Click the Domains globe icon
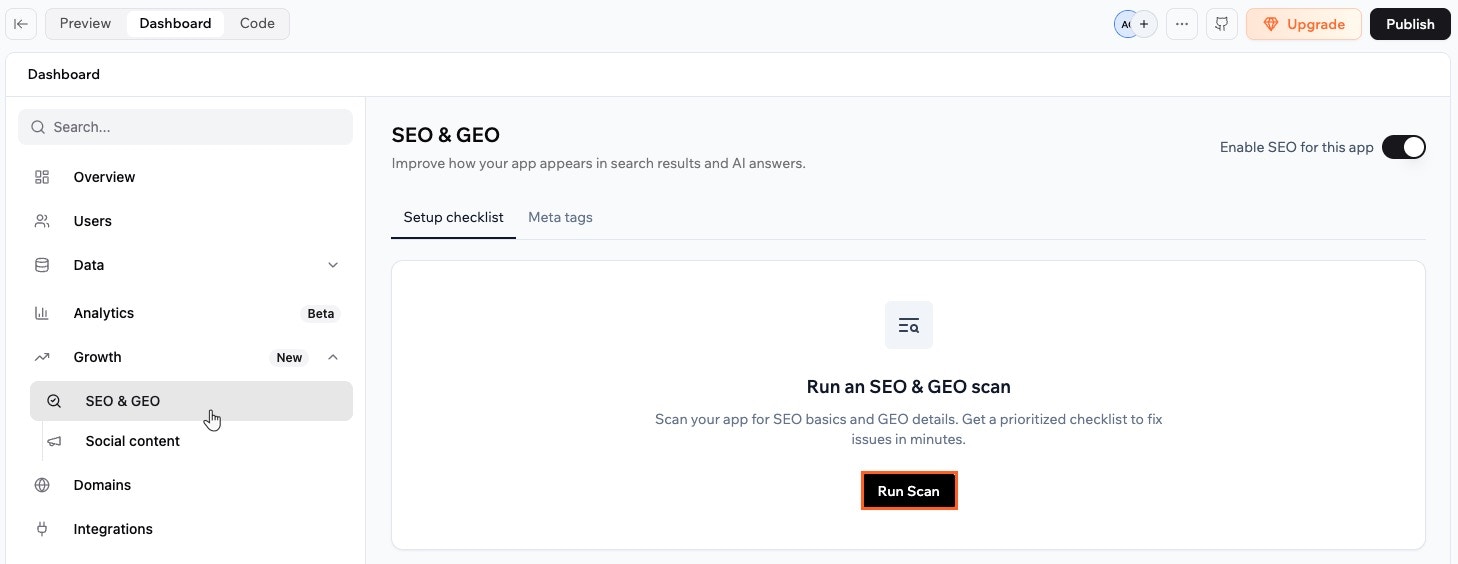1458x564 pixels. 42,485
